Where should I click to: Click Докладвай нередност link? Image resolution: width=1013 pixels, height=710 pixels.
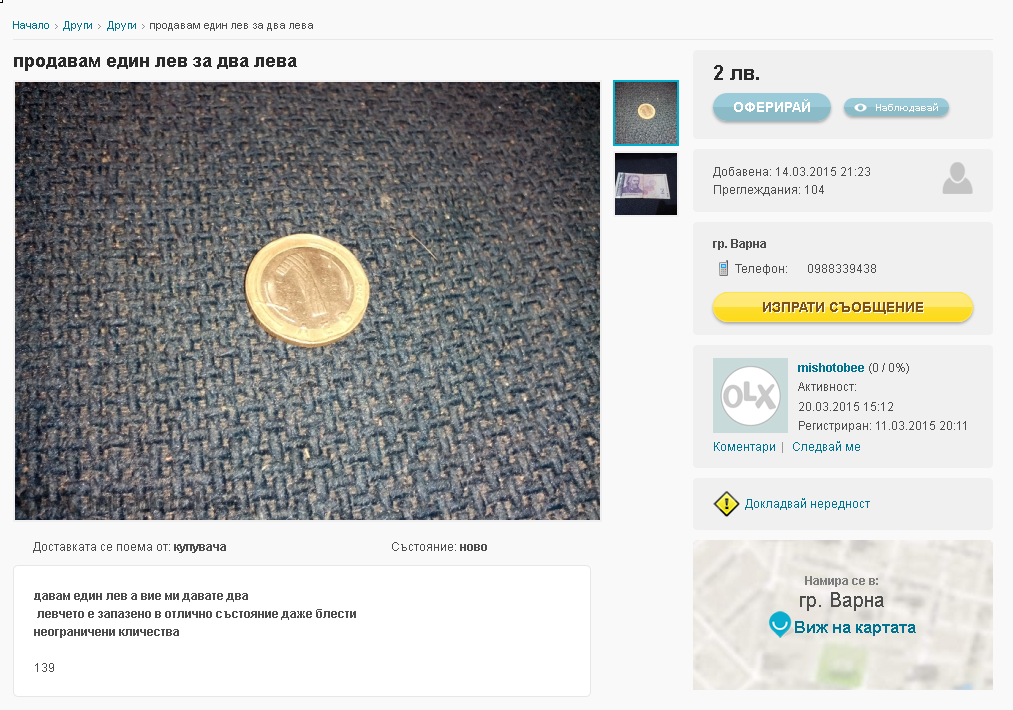point(808,504)
